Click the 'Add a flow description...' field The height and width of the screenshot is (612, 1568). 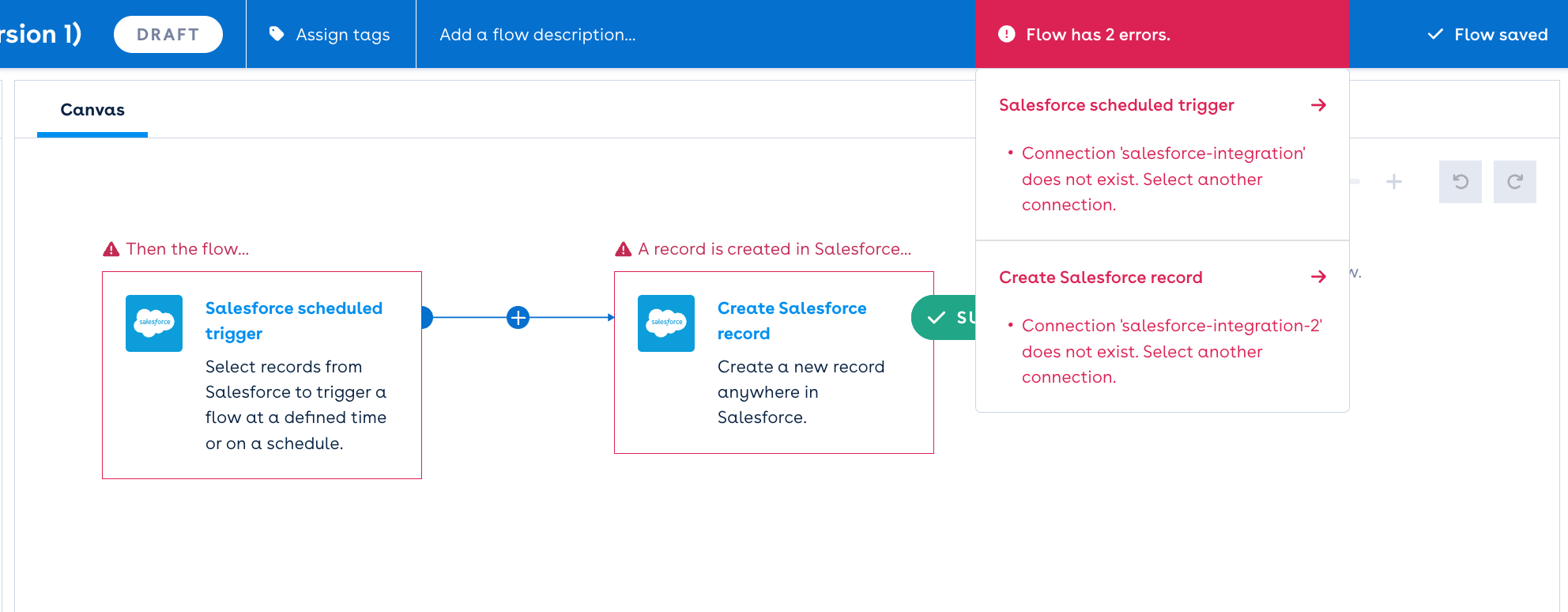(537, 35)
